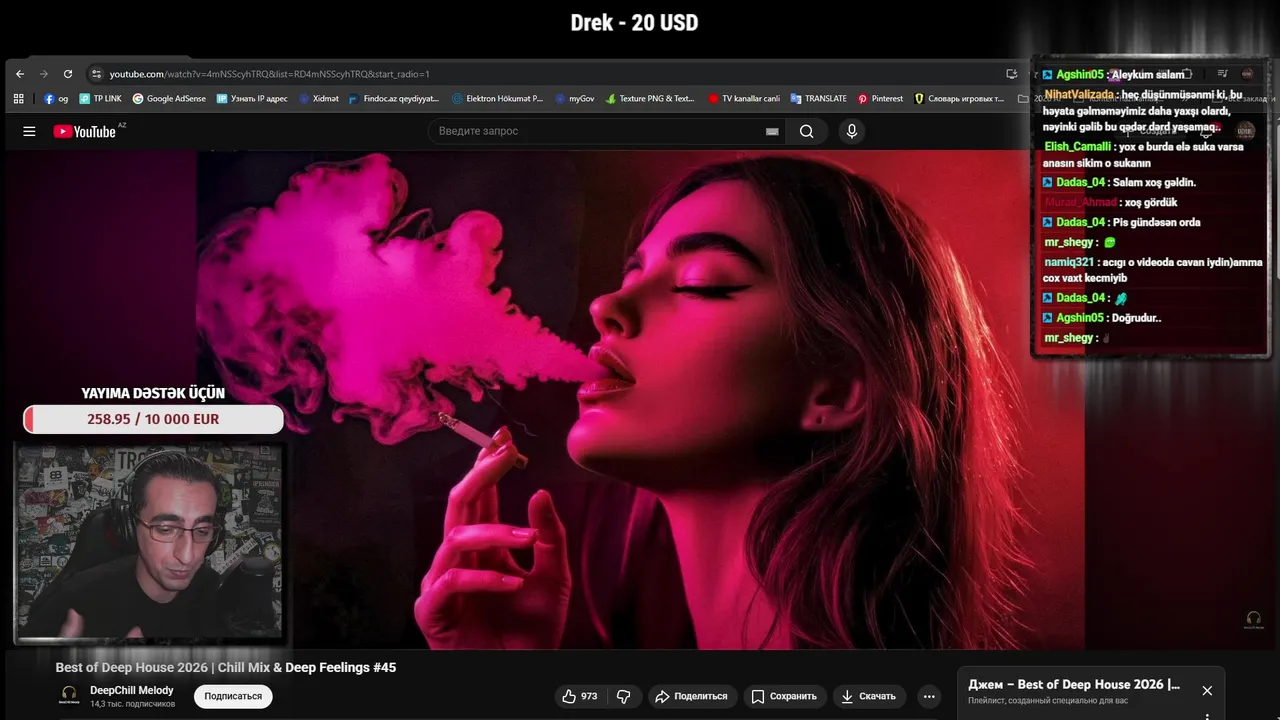Screen dimensions: 1280x720
Task: Open the Pinterest bookmark
Action: click(880, 99)
